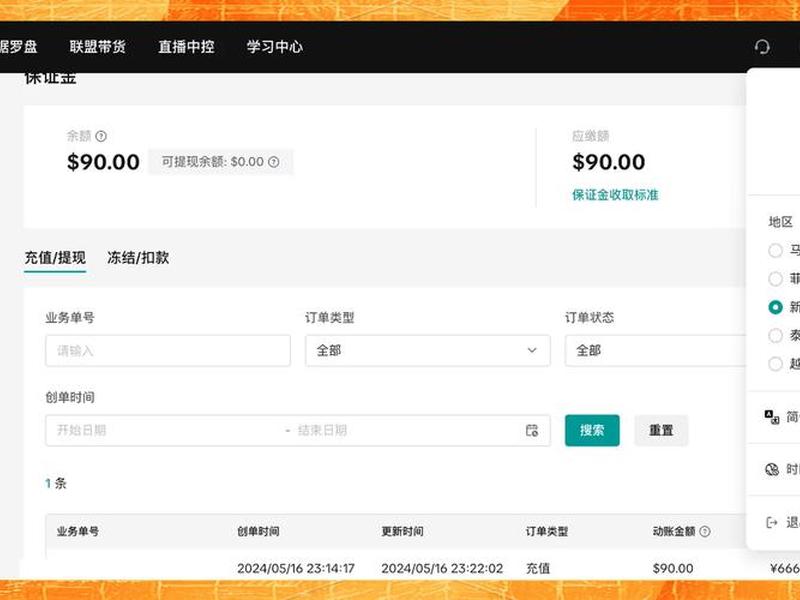Click the 搜索 button
Viewport: 800px width, 600px height.
[592, 430]
